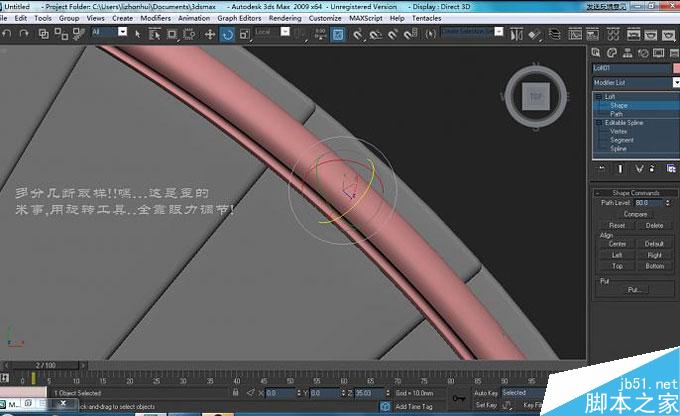This screenshot has height=416, width=680.
Task: Toggle the Spinner Snap magnet
Action: [410, 34]
